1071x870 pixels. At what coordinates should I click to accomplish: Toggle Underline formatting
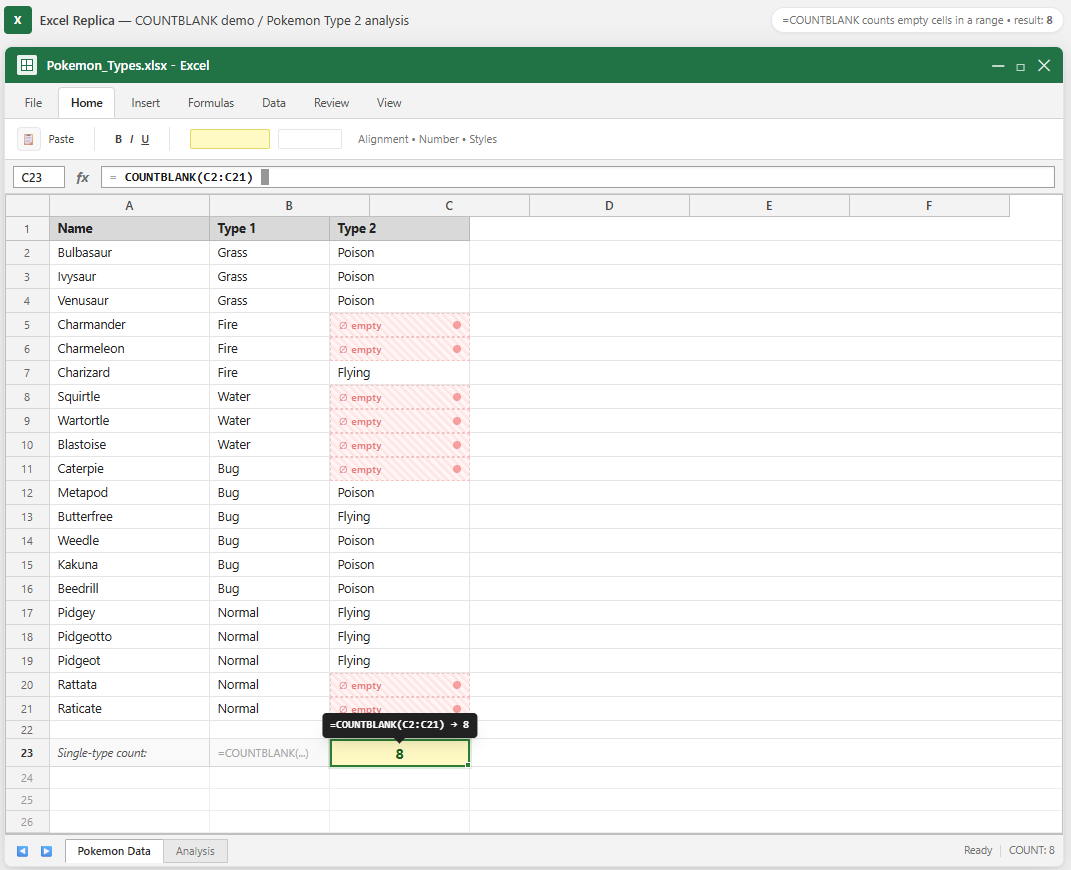point(145,139)
